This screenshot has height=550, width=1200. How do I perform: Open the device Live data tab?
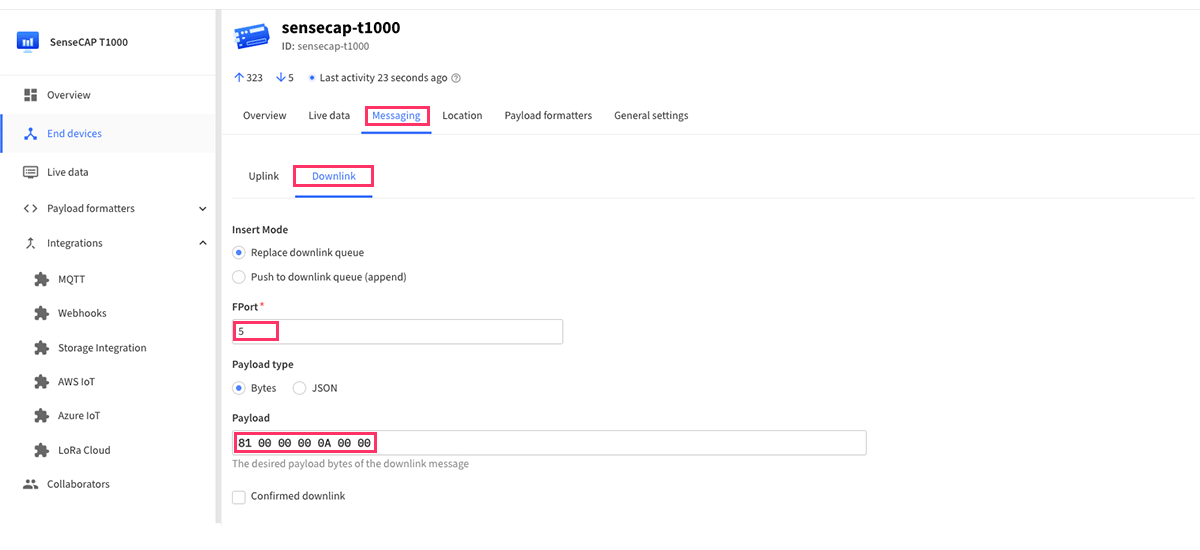pos(329,116)
